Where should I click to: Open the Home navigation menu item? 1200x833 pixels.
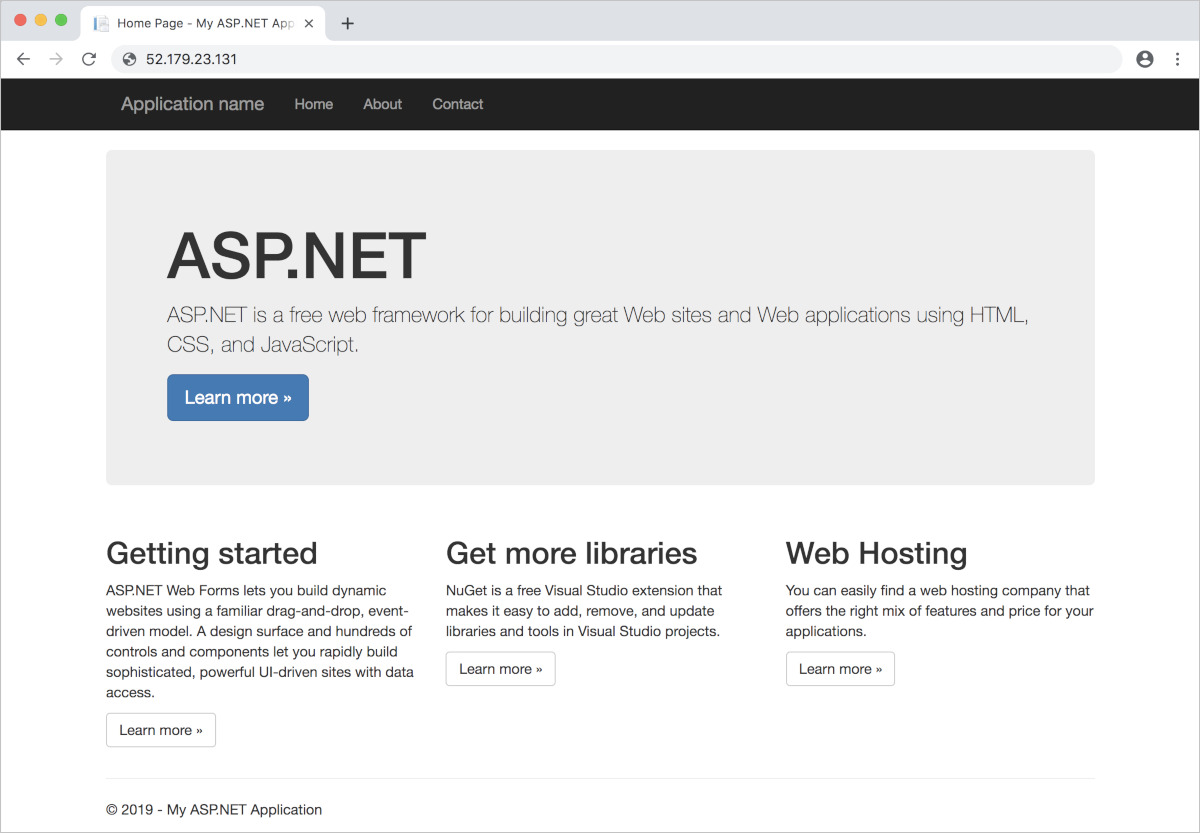coord(313,104)
